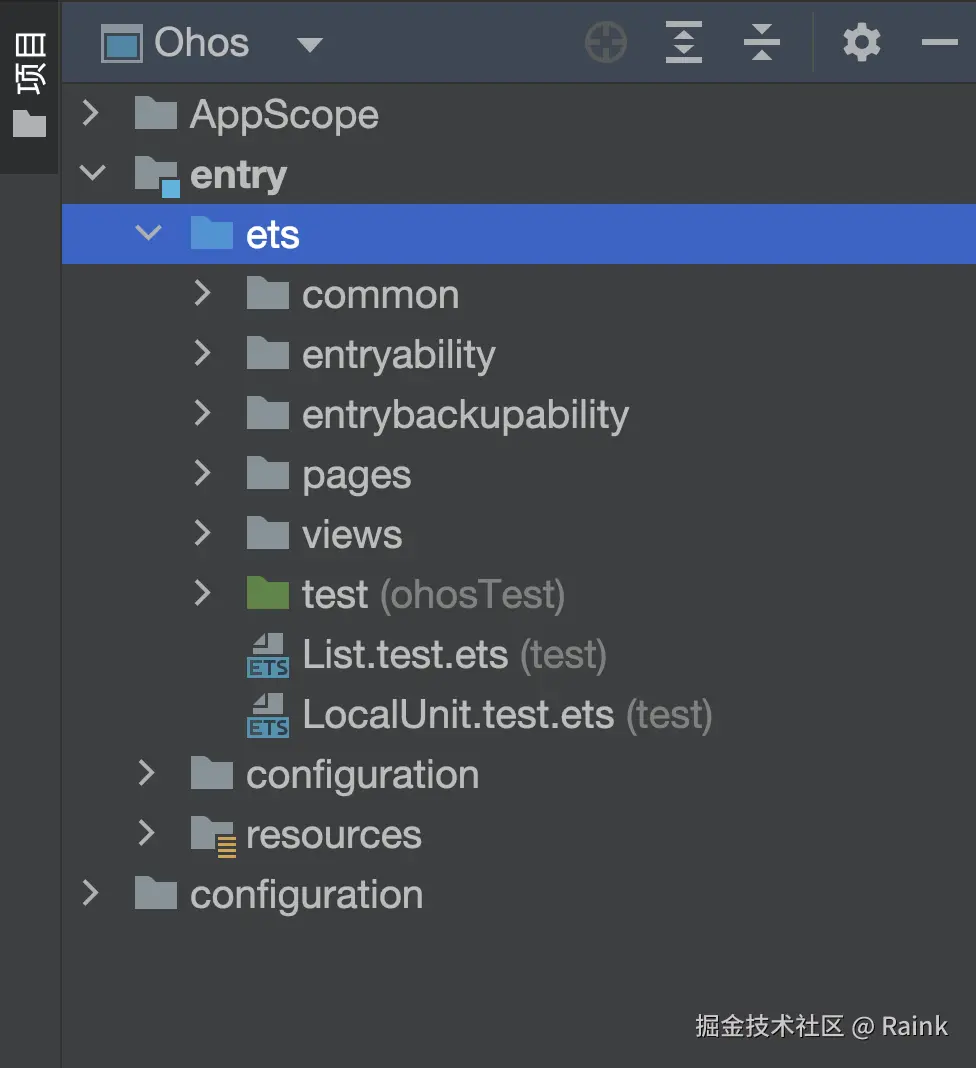Select the common folder
976x1068 pixels.
380,295
